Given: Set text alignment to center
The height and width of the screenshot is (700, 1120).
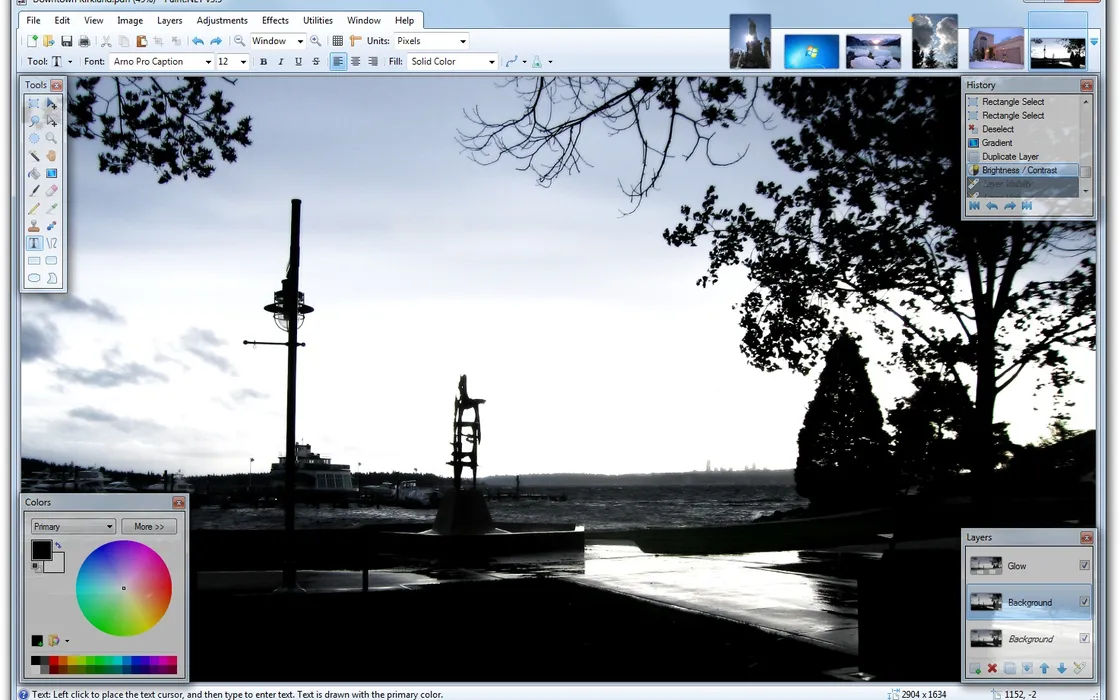Looking at the screenshot, I should (x=355, y=61).
